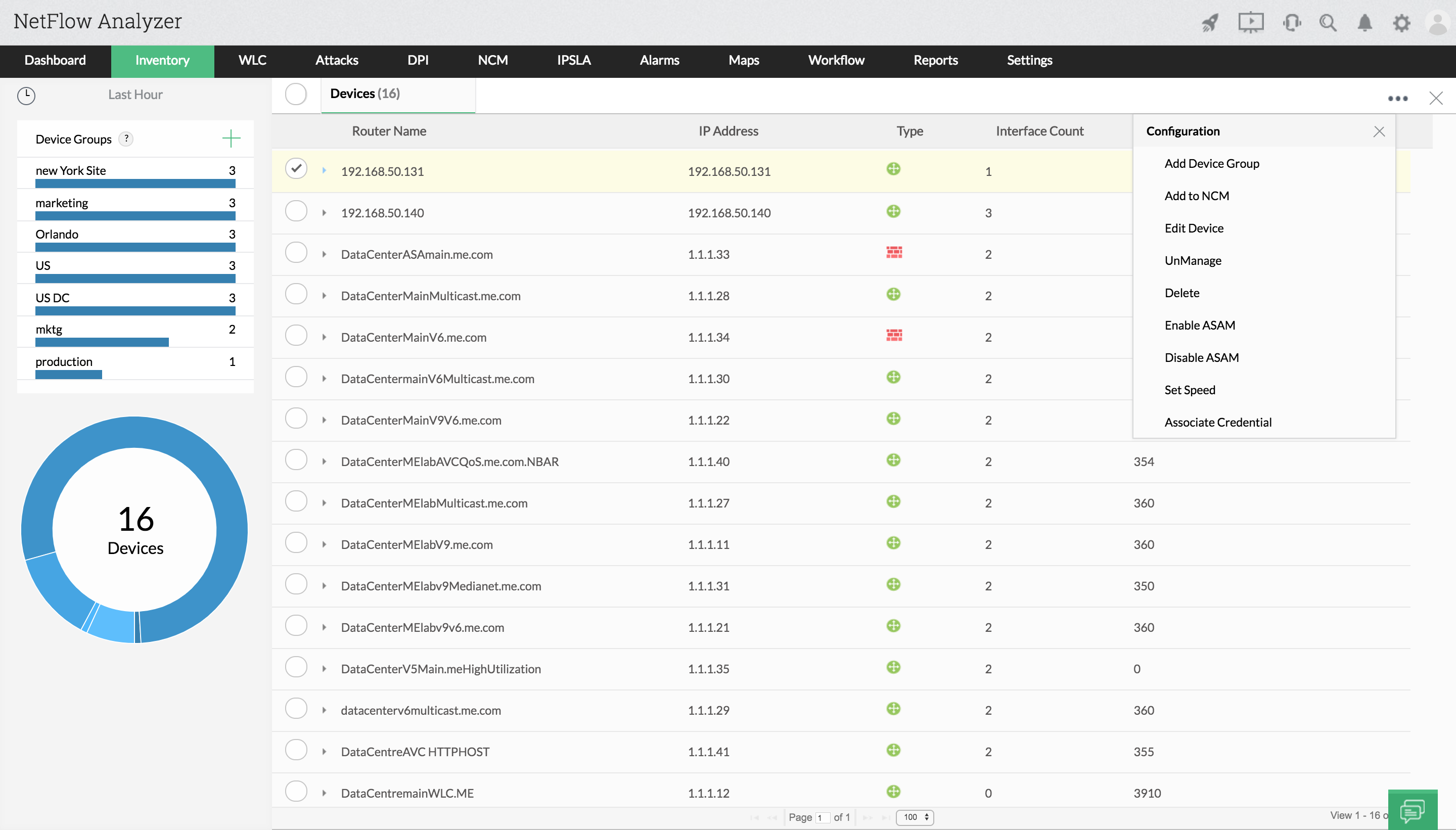Add a device group with plus icon
The width and height of the screenshot is (1456, 830).
click(x=231, y=139)
